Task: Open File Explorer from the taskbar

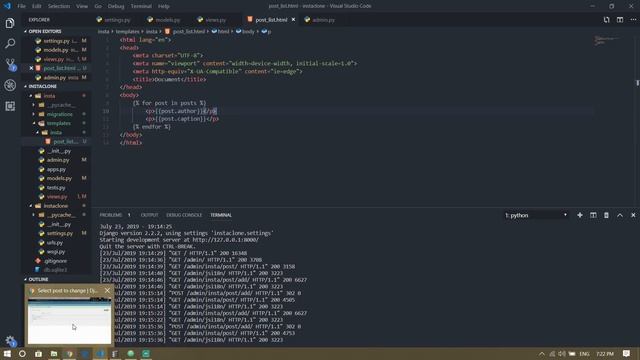Action: point(53,353)
